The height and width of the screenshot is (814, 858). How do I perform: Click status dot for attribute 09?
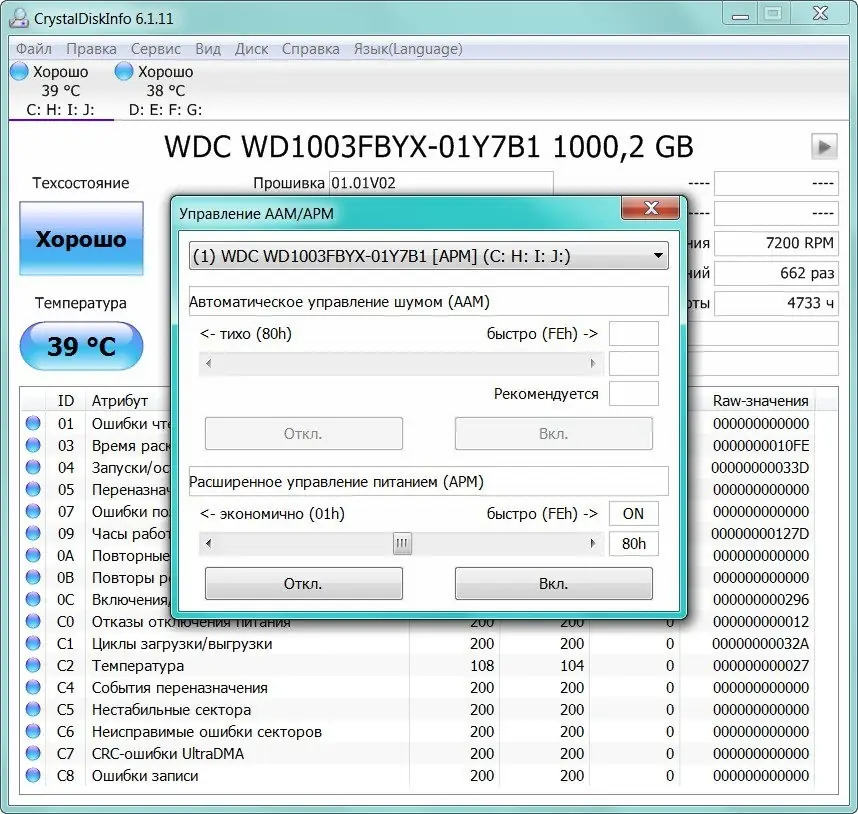(x=33, y=533)
